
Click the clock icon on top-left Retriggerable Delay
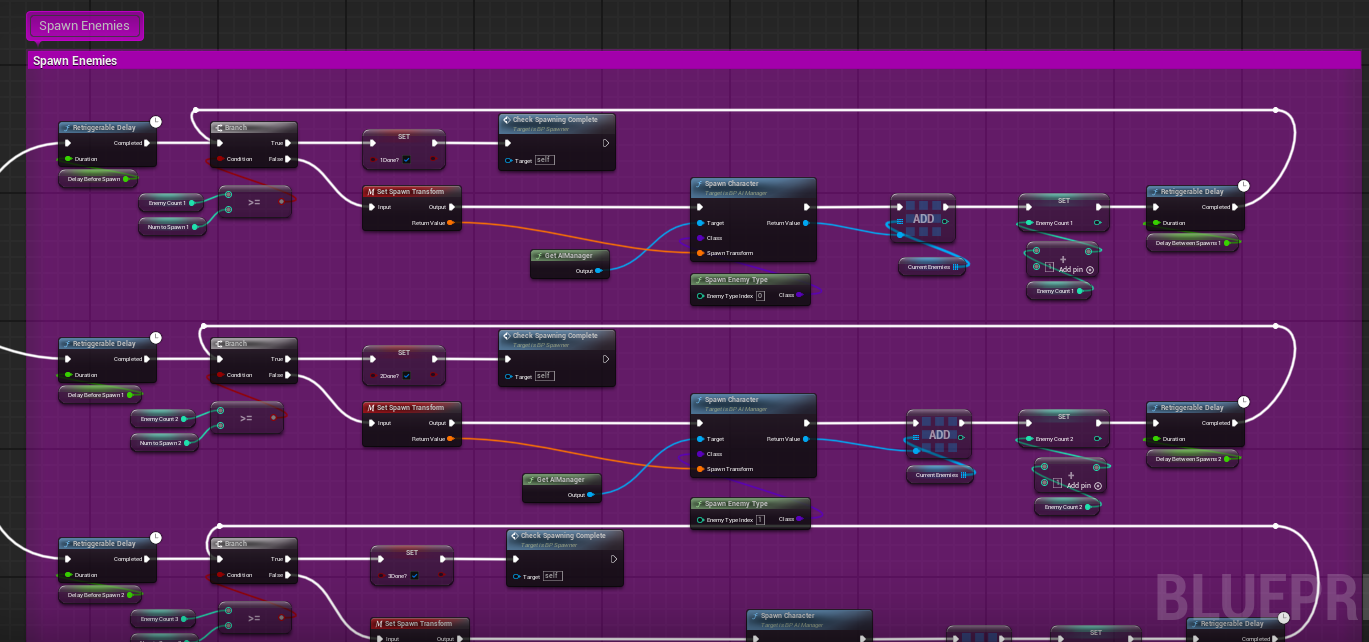[x=155, y=122]
